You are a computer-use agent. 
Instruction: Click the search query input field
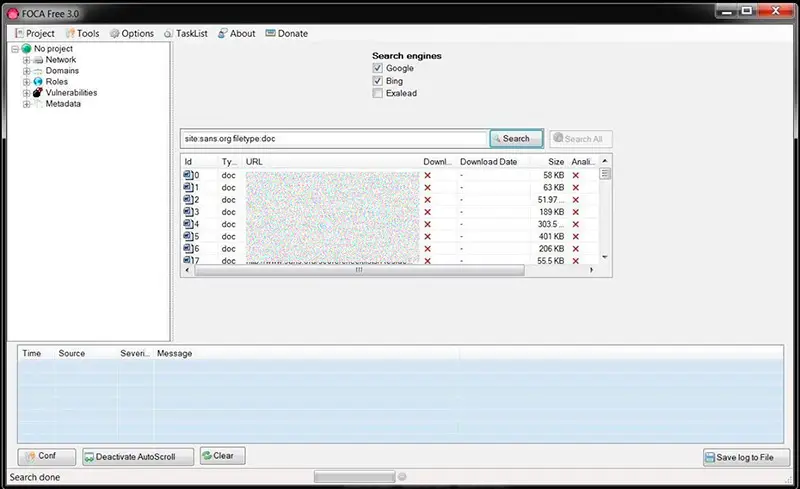click(x=334, y=139)
